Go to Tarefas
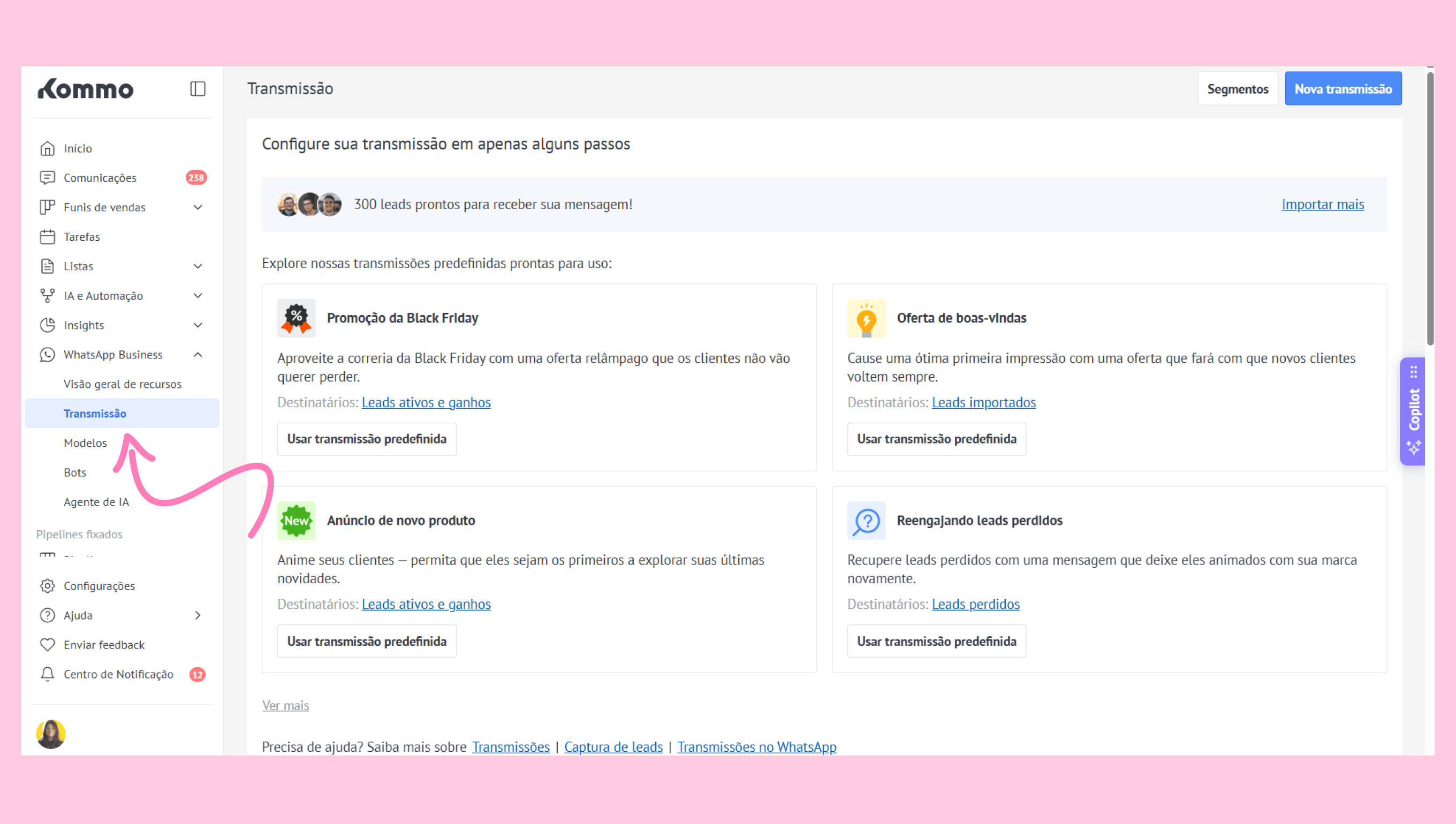The width and height of the screenshot is (1456, 824). [81, 236]
